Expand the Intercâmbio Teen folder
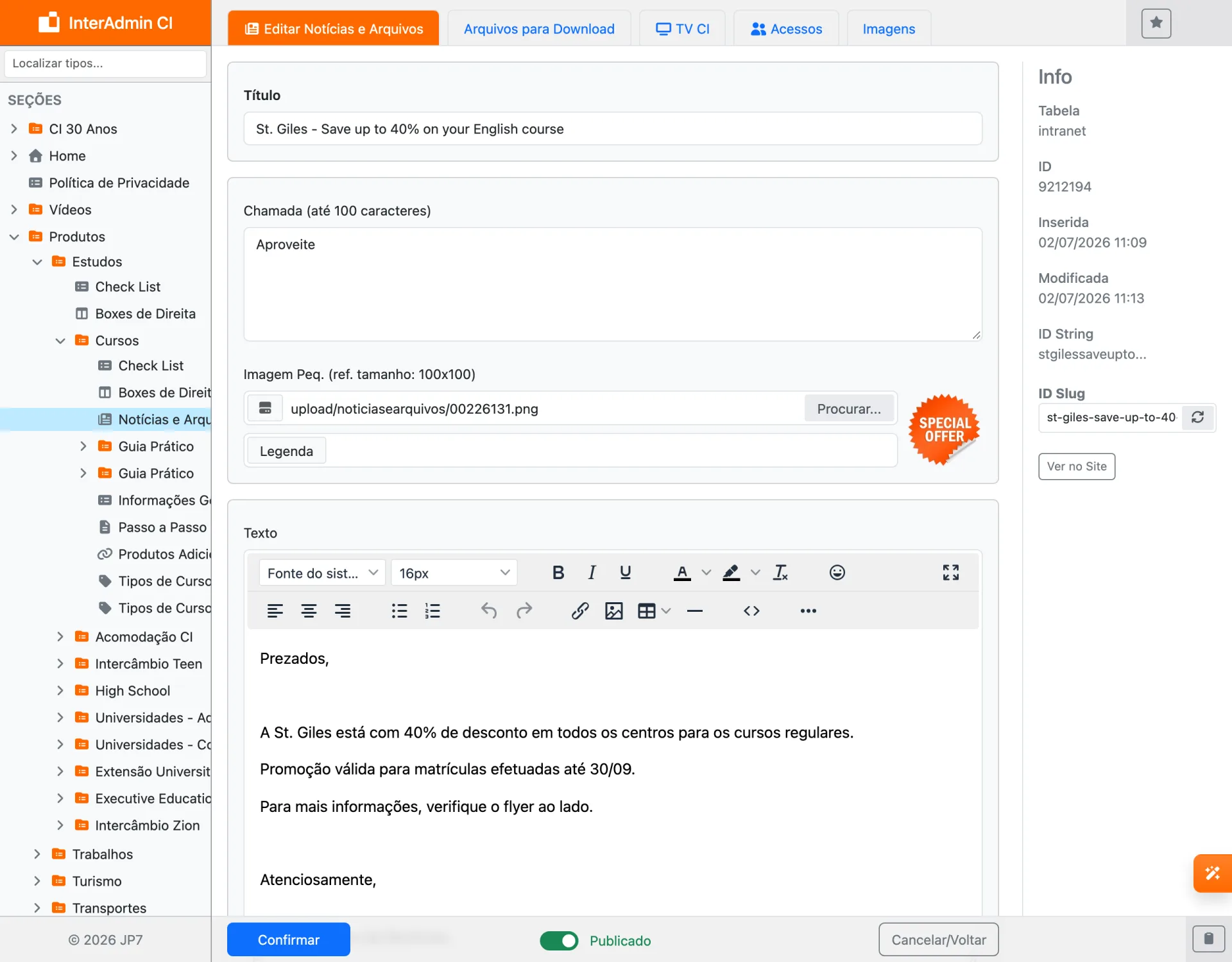The height and width of the screenshot is (962, 1232). (60, 664)
